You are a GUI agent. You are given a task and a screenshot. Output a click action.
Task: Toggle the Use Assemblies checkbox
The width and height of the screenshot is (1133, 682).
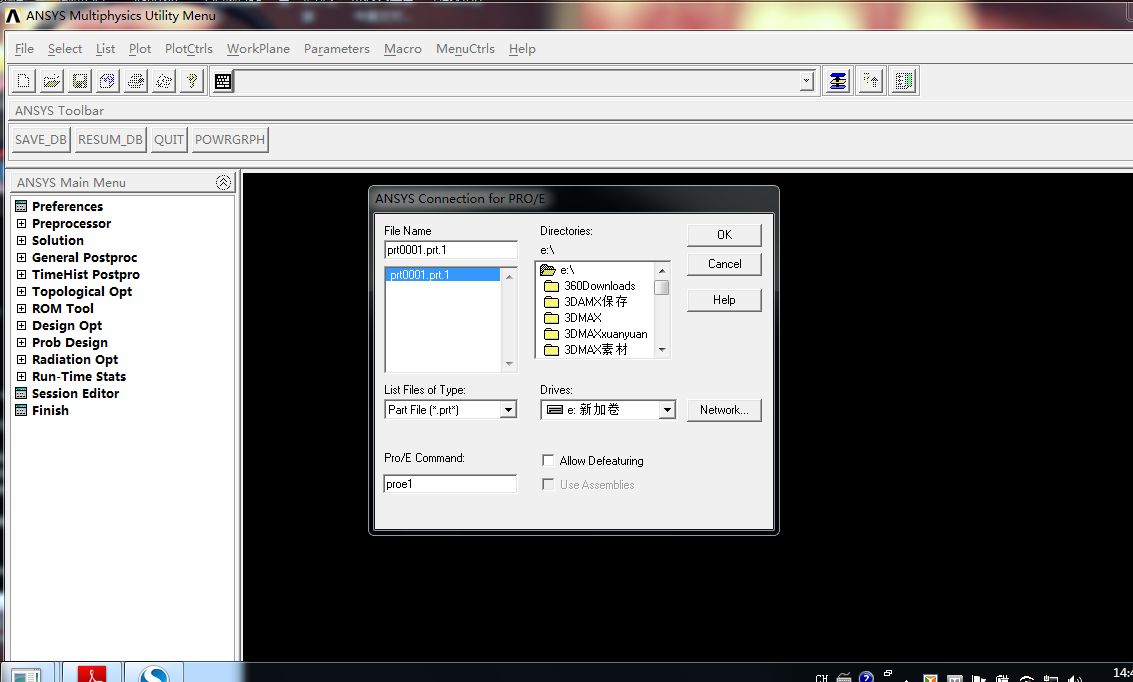(x=548, y=484)
